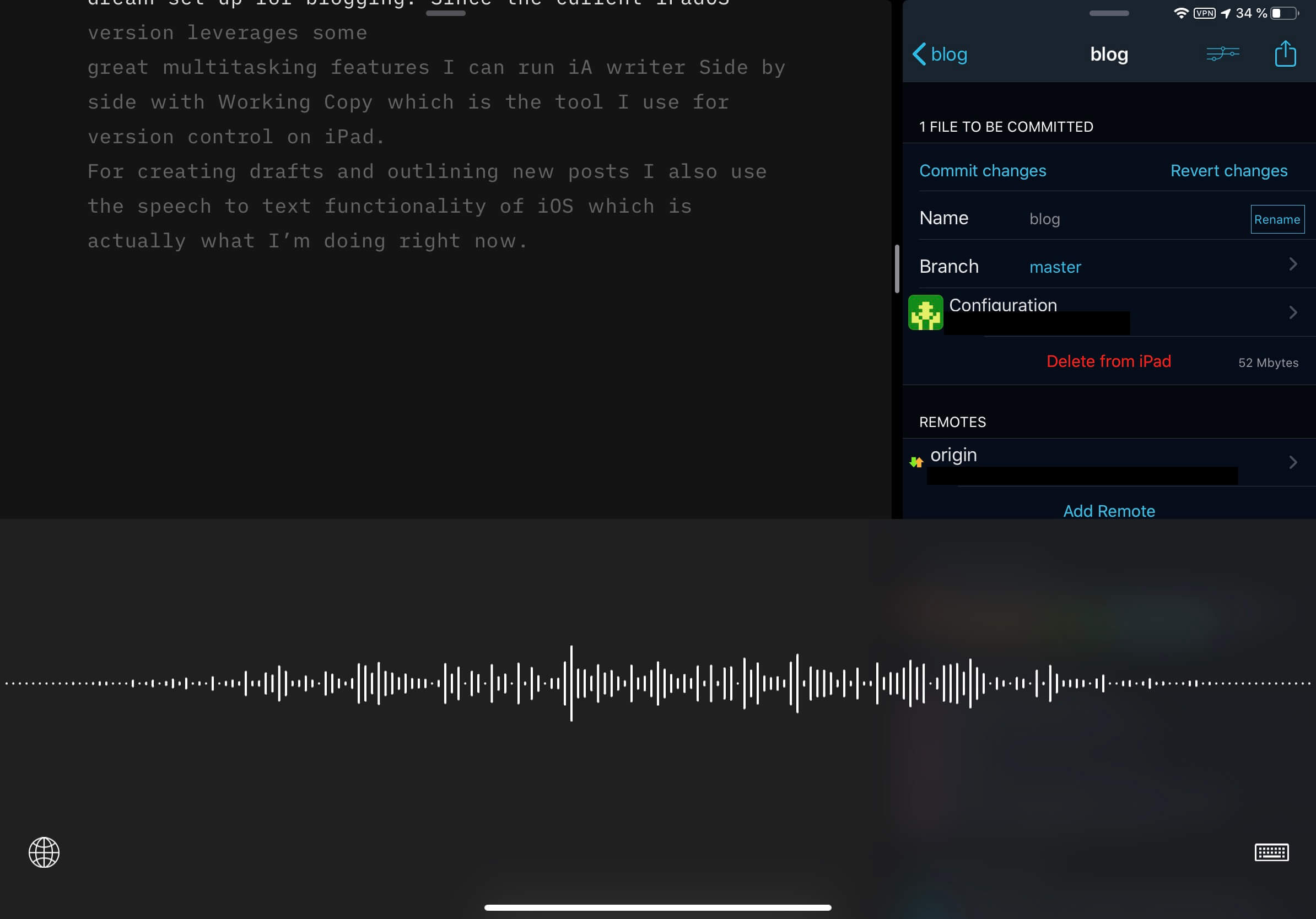Check the Wi-Fi status icon
Image resolution: width=1316 pixels, height=919 pixels.
[1180, 13]
